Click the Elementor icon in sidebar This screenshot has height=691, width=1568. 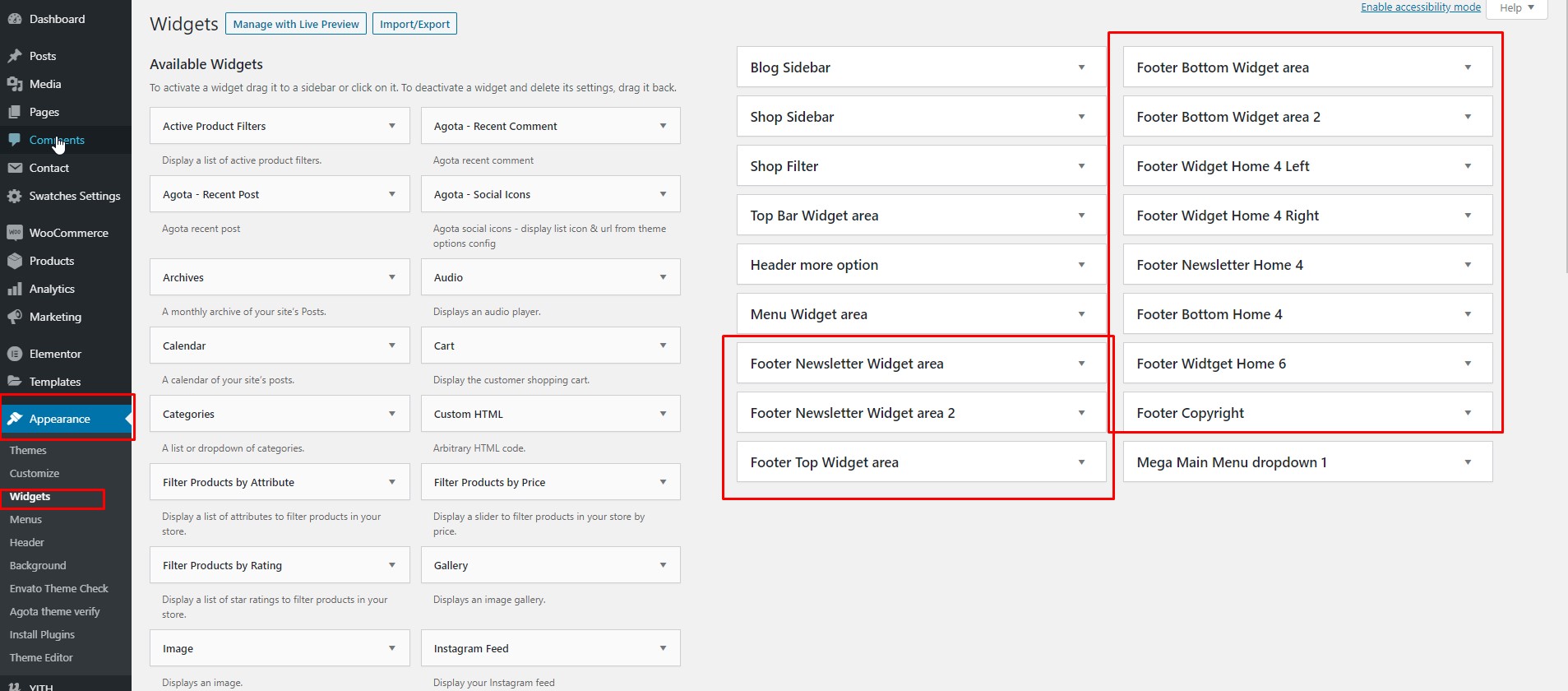14,354
